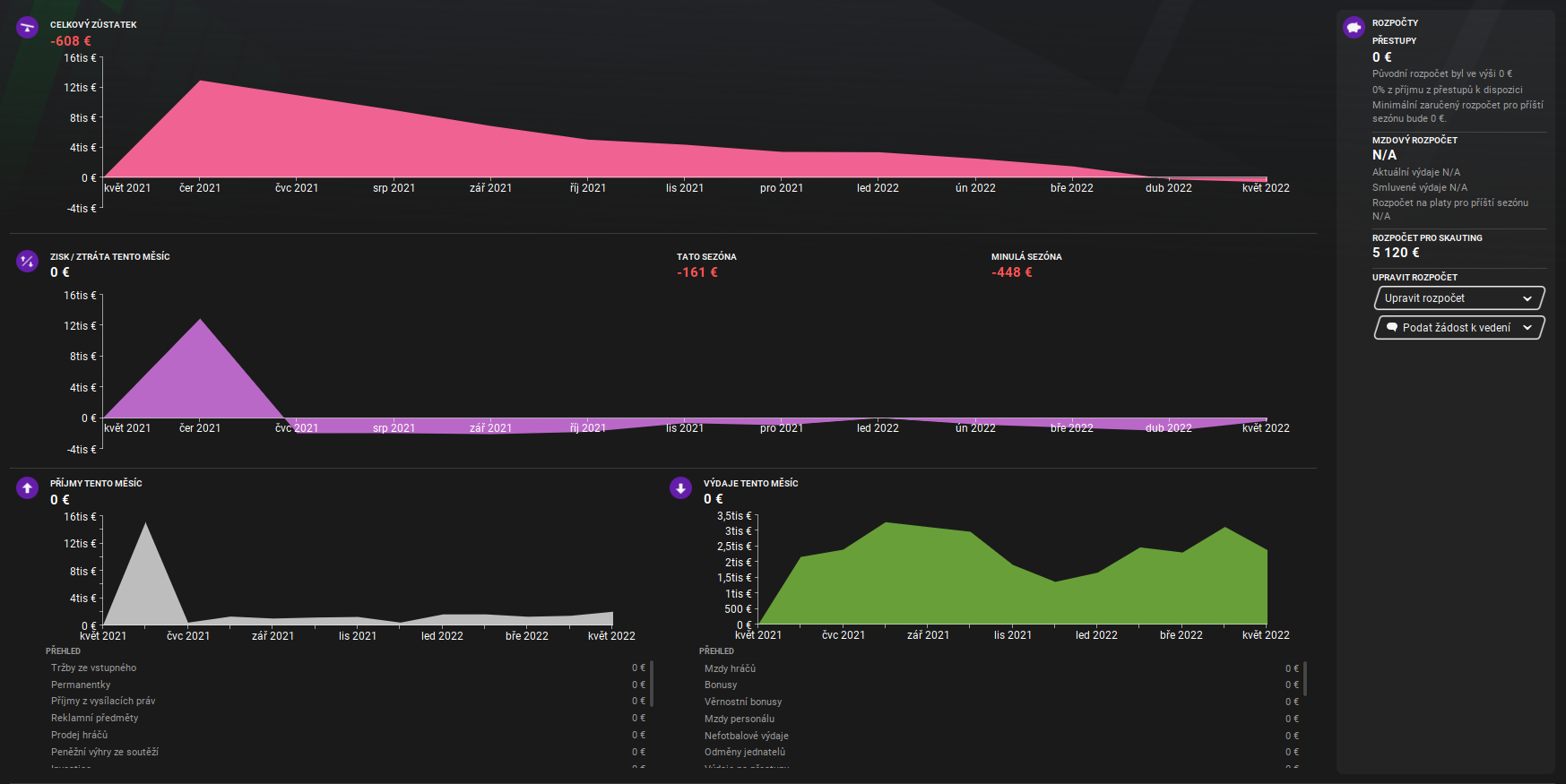1566x784 pixels.
Task: Click the -608 € total balance value
Action: (71, 41)
